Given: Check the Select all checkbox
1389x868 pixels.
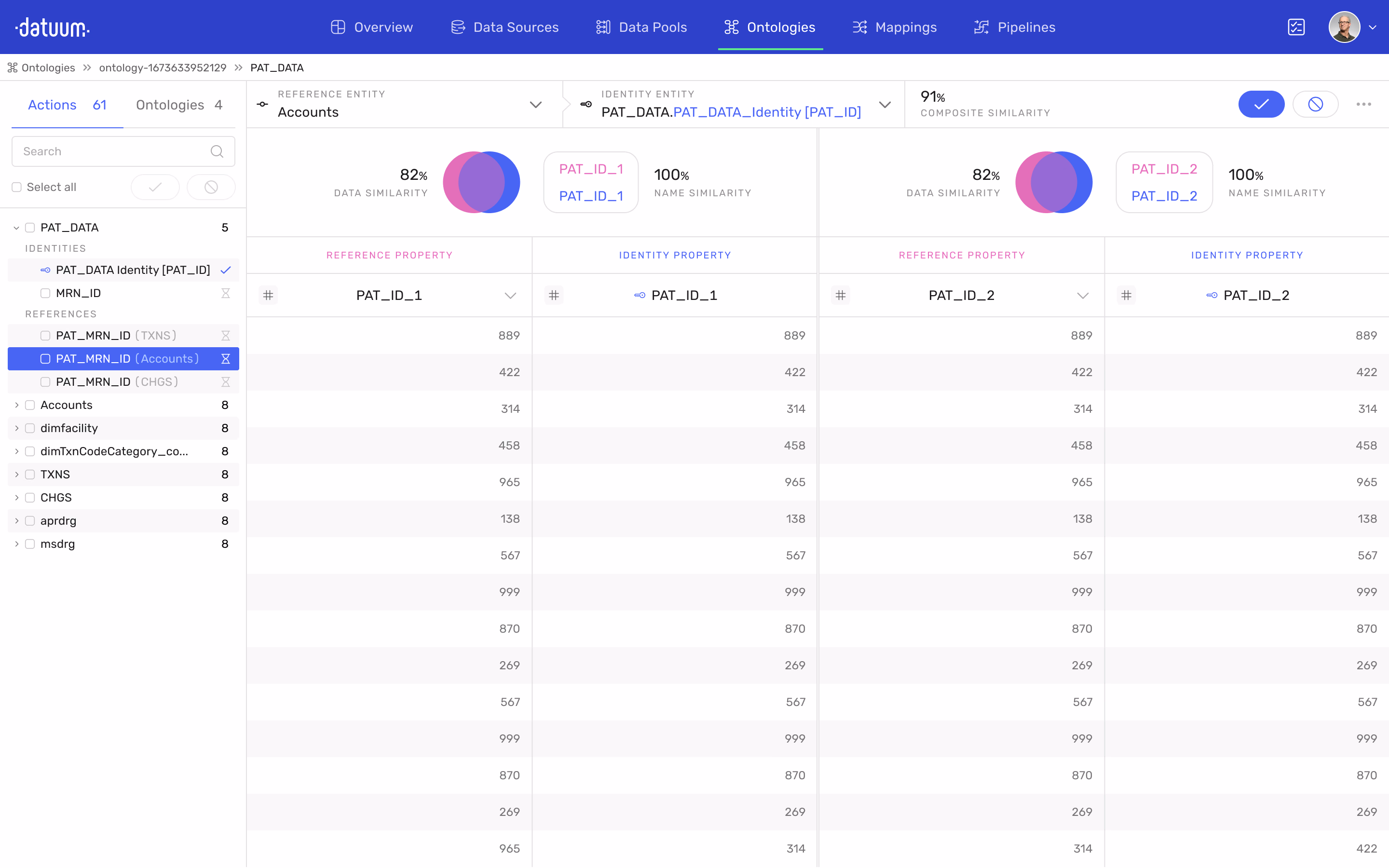Looking at the screenshot, I should click(x=17, y=187).
